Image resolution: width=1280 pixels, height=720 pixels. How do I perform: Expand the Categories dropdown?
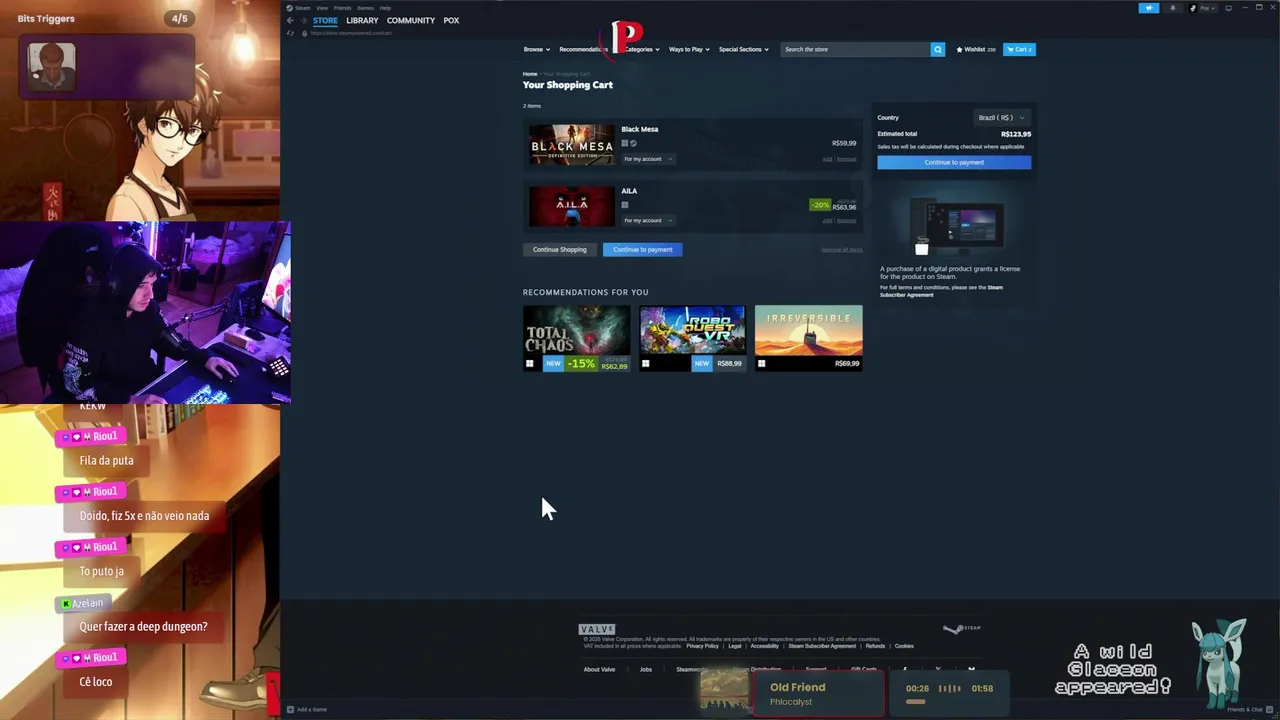click(642, 49)
